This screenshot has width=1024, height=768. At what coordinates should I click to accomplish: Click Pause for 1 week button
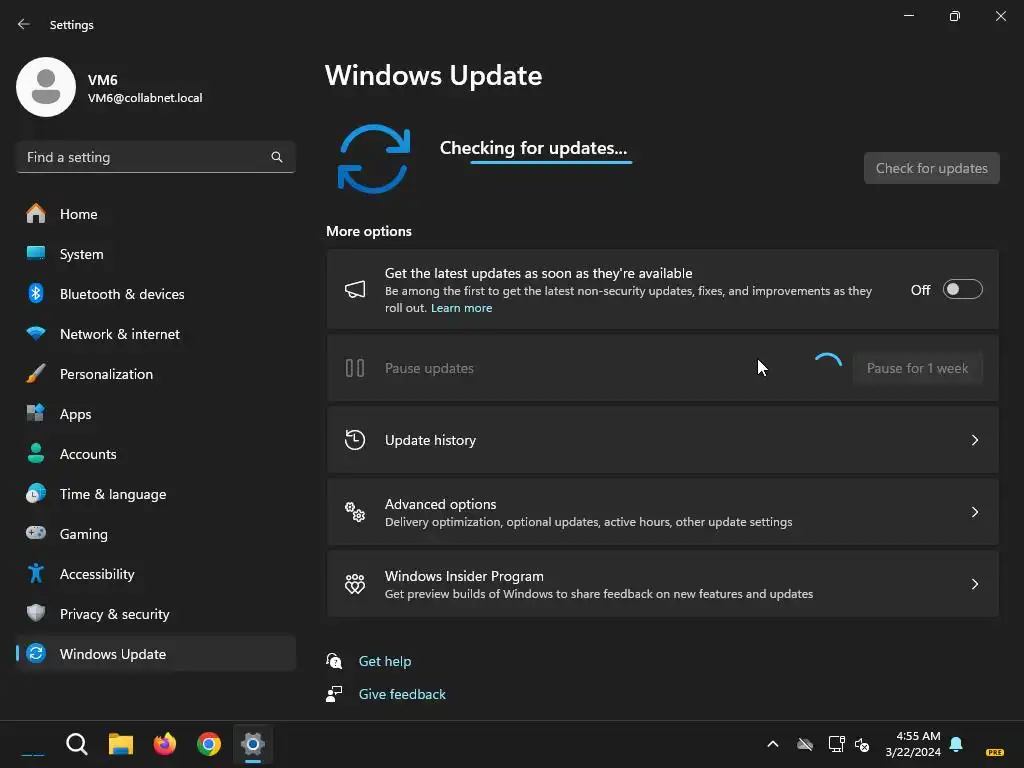918,368
